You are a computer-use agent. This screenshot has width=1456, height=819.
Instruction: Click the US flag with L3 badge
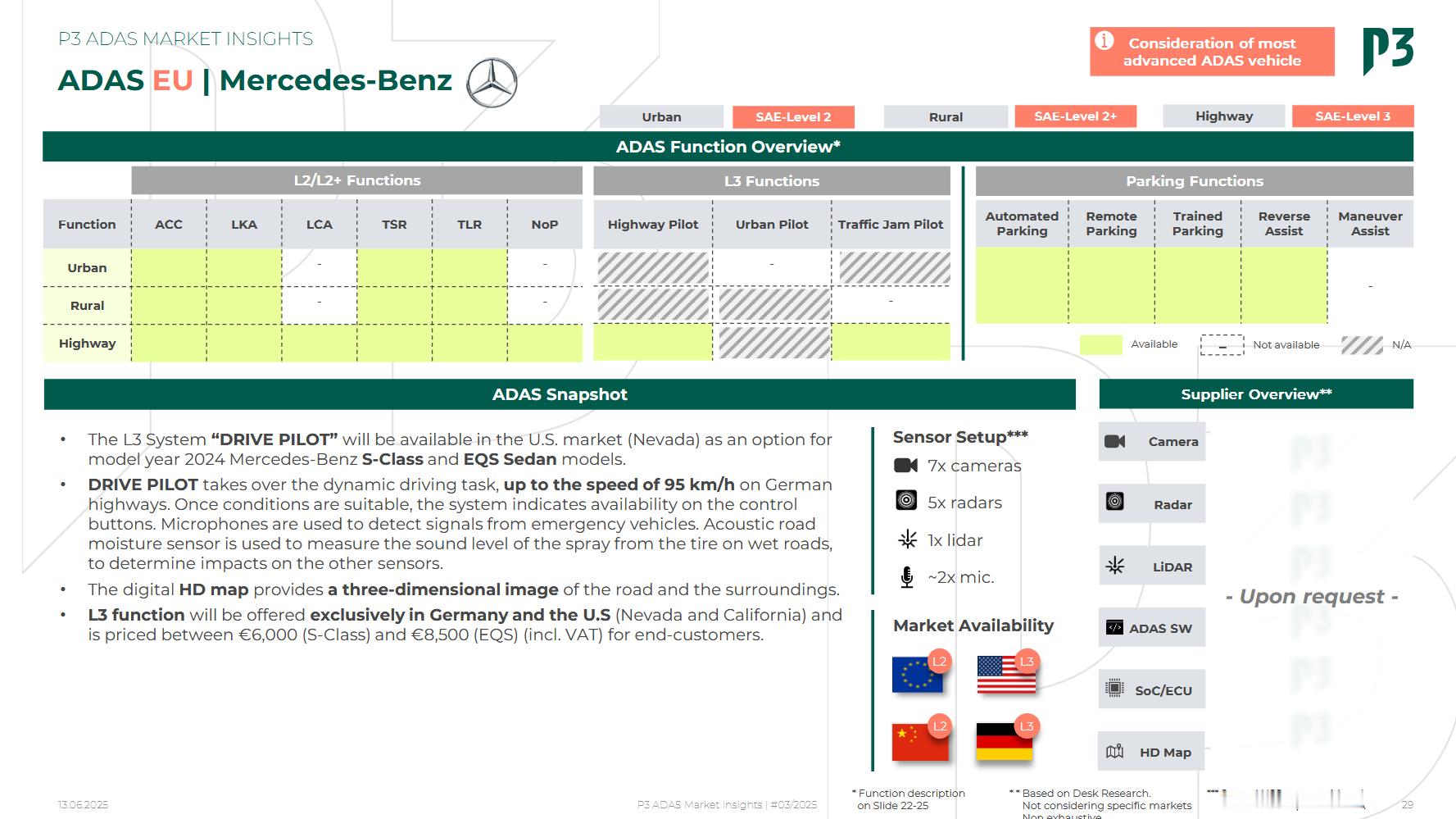1007,672
